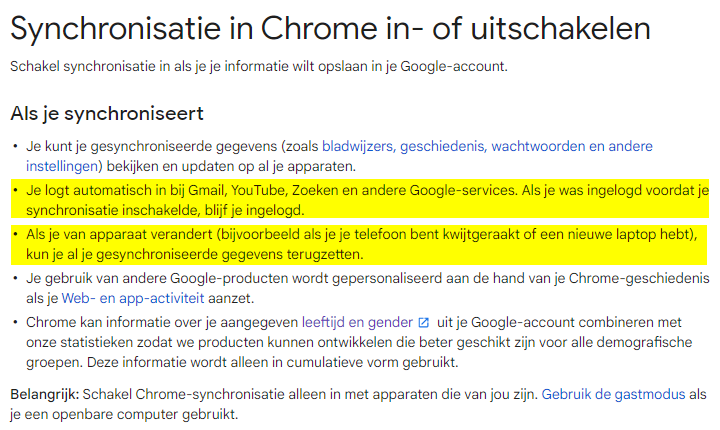Open the bladwijzers, geschiedenis, wachtwoorden link
The image size is (720, 430).
tap(487, 146)
